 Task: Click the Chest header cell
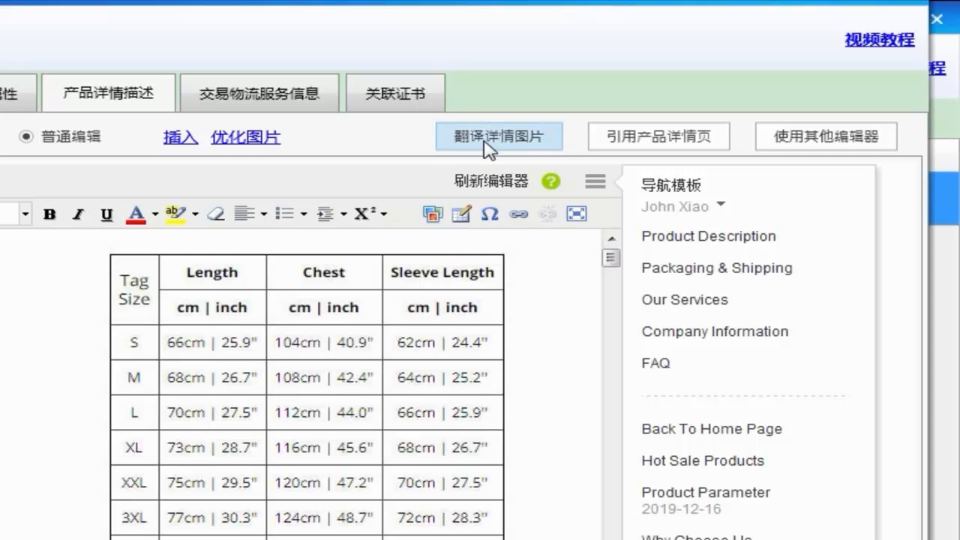point(324,272)
